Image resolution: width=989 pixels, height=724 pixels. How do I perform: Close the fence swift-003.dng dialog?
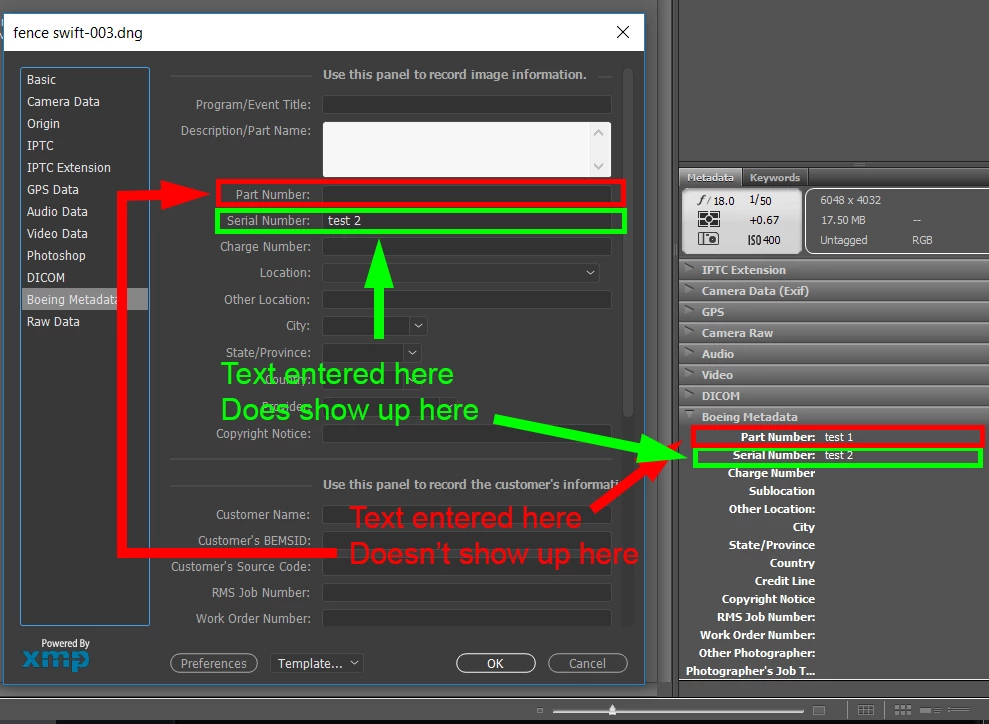tap(623, 32)
